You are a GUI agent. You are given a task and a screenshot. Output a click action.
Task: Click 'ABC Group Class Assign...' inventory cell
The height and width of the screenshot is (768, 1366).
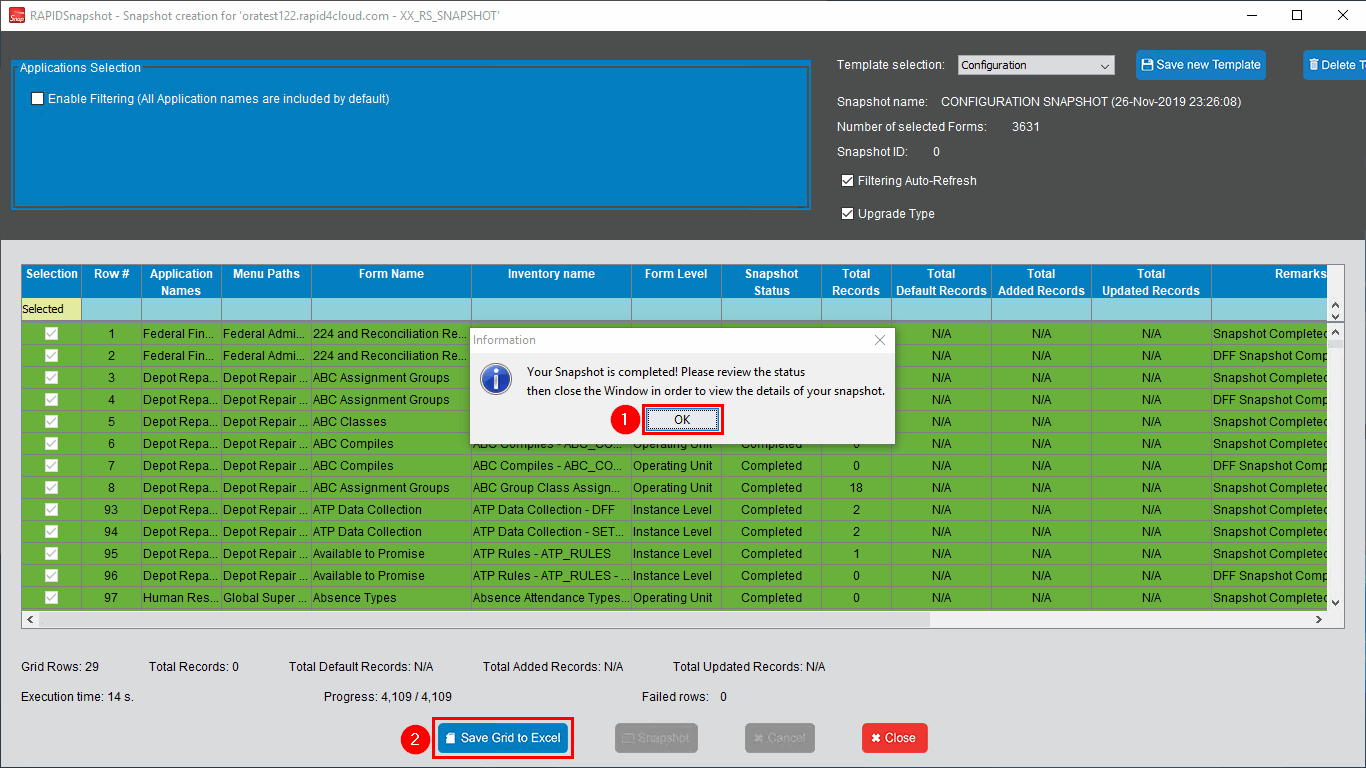[552, 488]
